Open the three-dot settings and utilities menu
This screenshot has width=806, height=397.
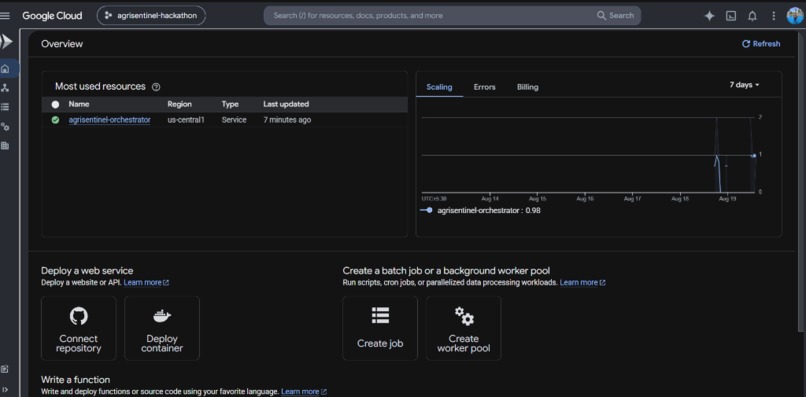[x=774, y=16]
